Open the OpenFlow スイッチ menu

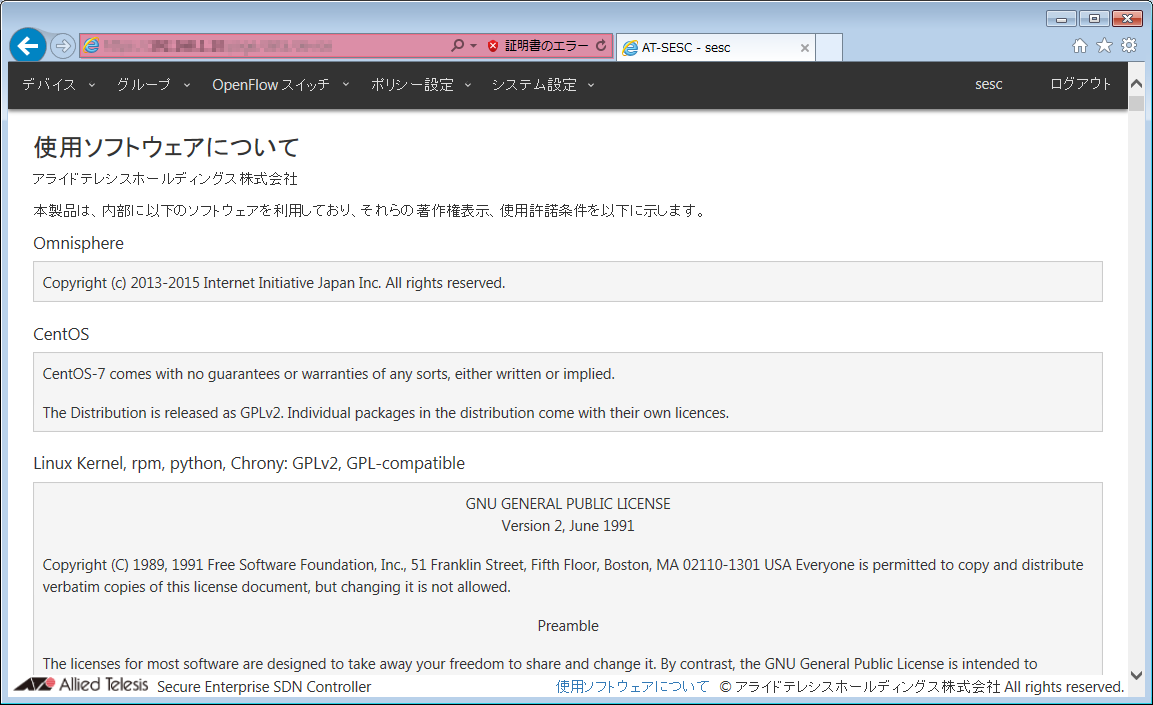pyautogui.click(x=271, y=85)
